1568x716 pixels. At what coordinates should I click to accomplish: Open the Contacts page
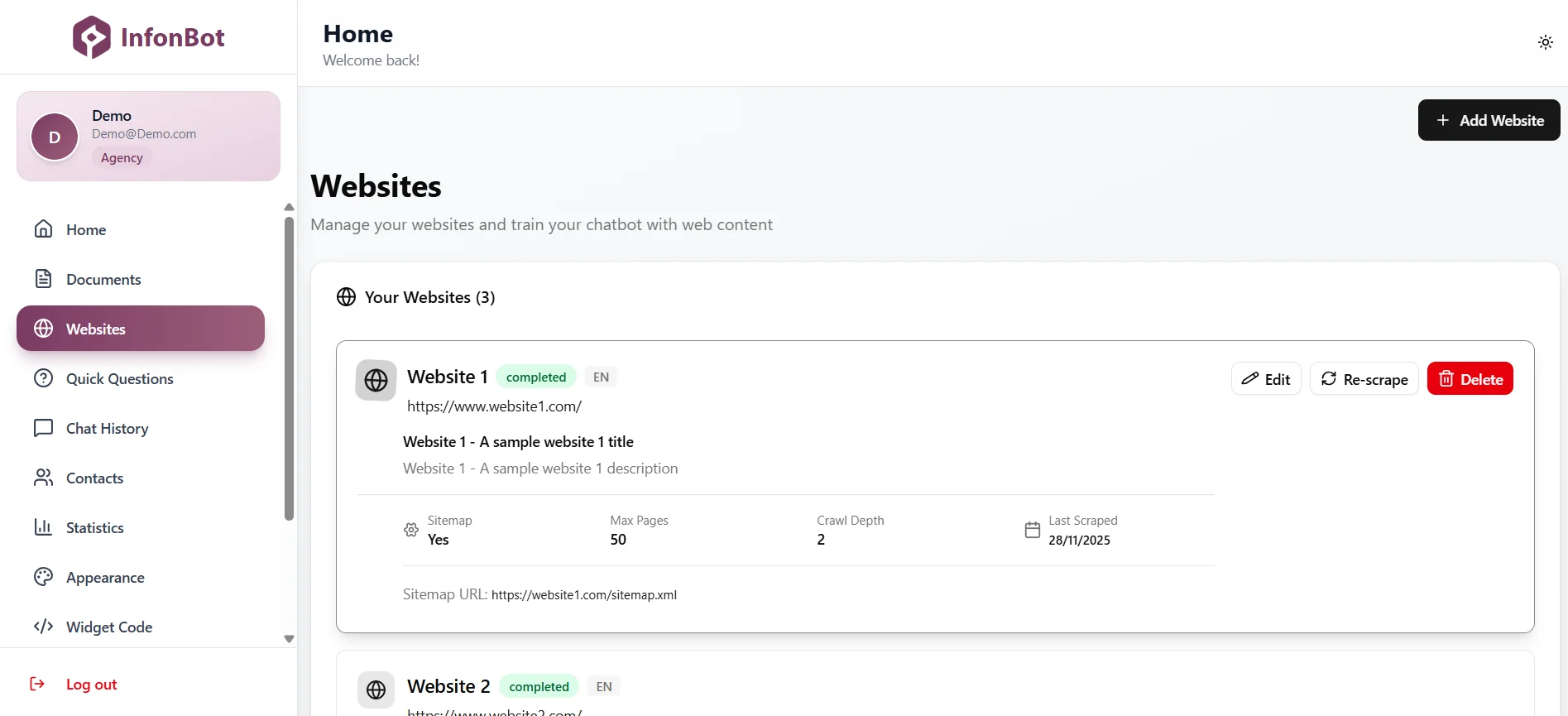141,478
